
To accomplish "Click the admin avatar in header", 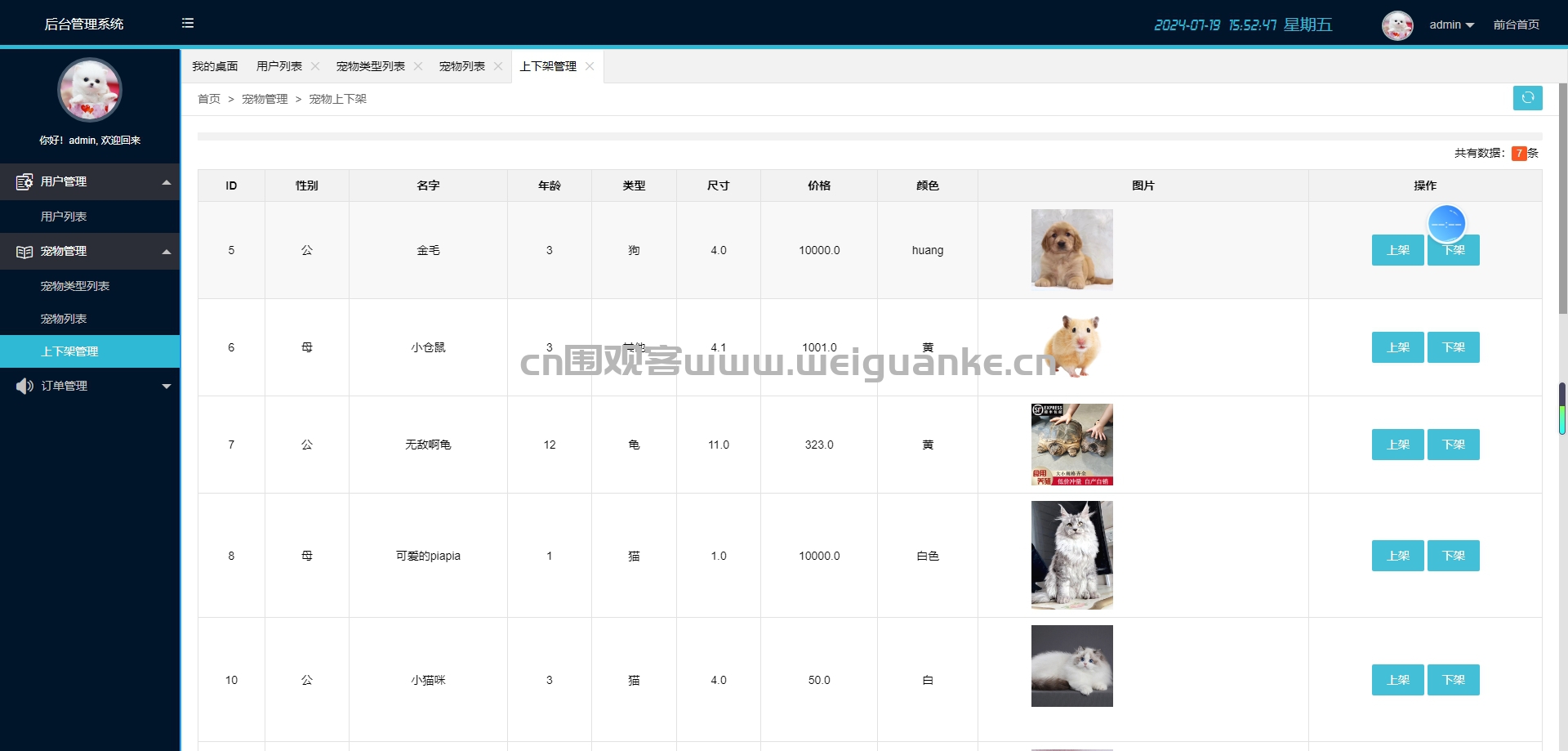I will pyautogui.click(x=1397, y=25).
